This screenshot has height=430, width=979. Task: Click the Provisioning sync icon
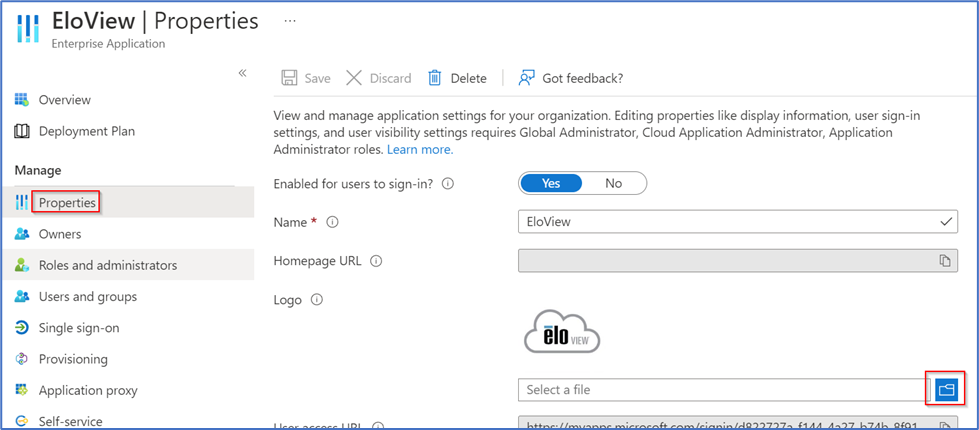22,359
